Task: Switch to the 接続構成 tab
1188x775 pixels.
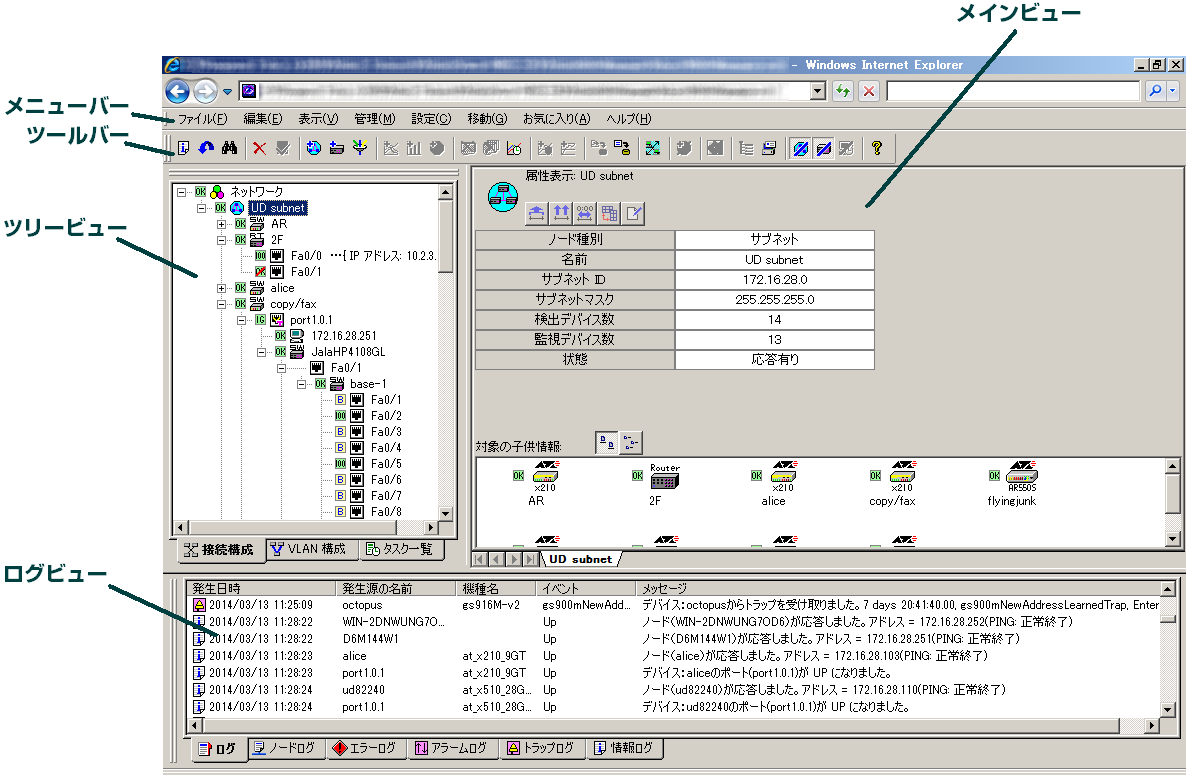Action: click(x=220, y=550)
